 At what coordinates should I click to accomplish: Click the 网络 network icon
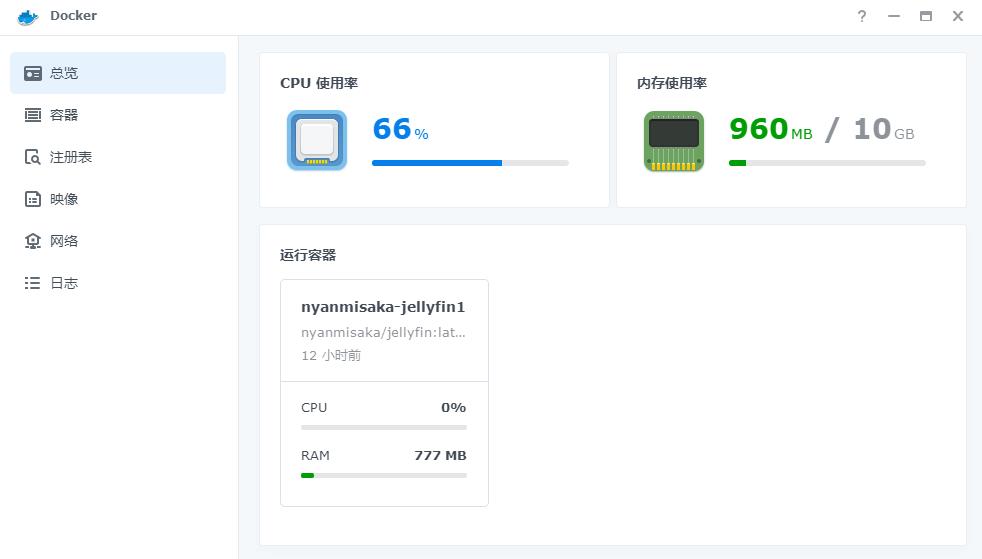point(33,241)
